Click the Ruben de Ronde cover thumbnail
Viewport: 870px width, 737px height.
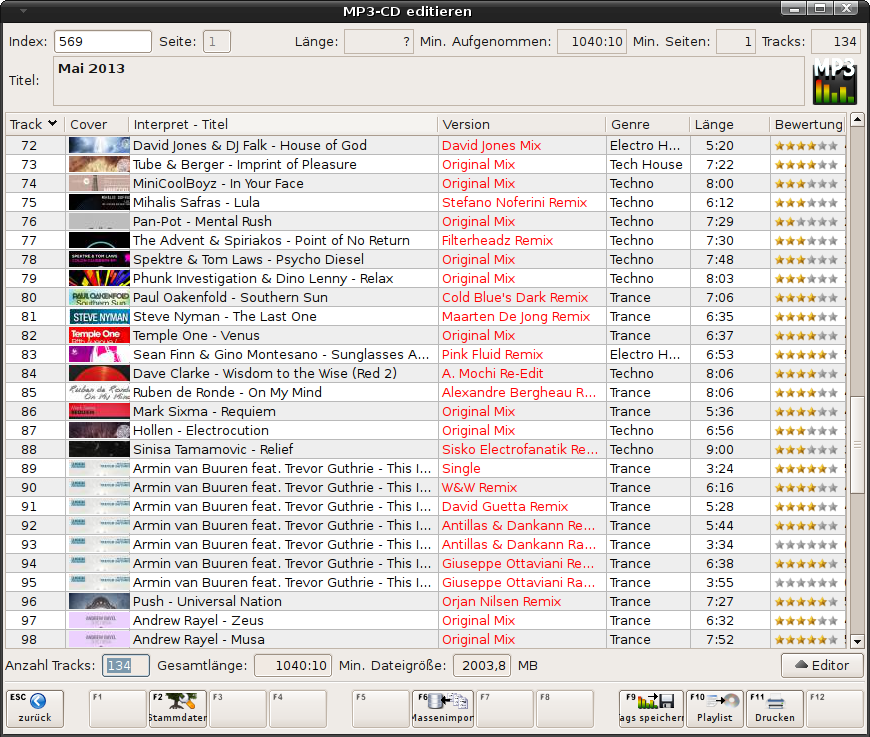click(99, 392)
